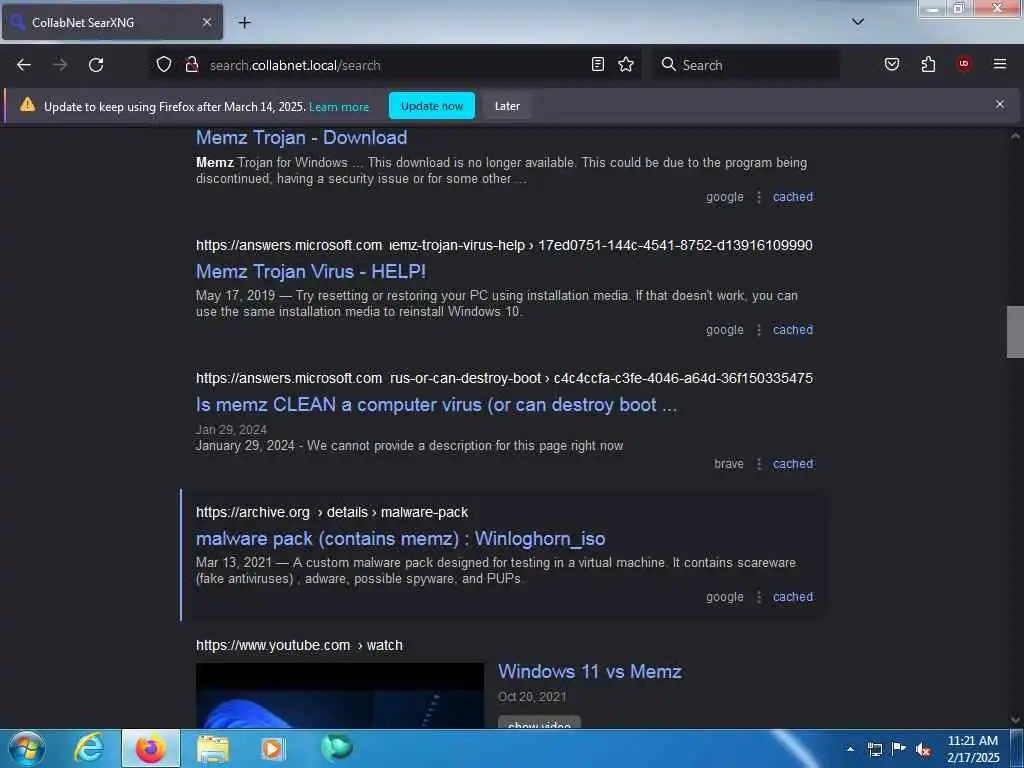Open Memz Trojan Virus - HELP! result

pyautogui.click(x=311, y=271)
